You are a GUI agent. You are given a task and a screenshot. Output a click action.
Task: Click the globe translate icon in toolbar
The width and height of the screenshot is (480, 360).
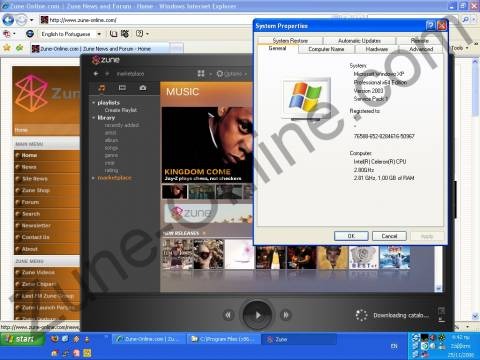(x=30, y=34)
